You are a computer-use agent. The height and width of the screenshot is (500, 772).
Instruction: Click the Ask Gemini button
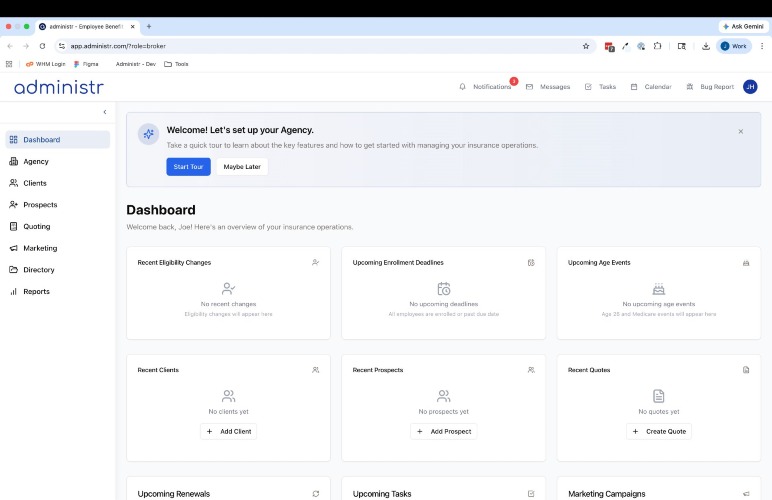click(x=743, y=27)
